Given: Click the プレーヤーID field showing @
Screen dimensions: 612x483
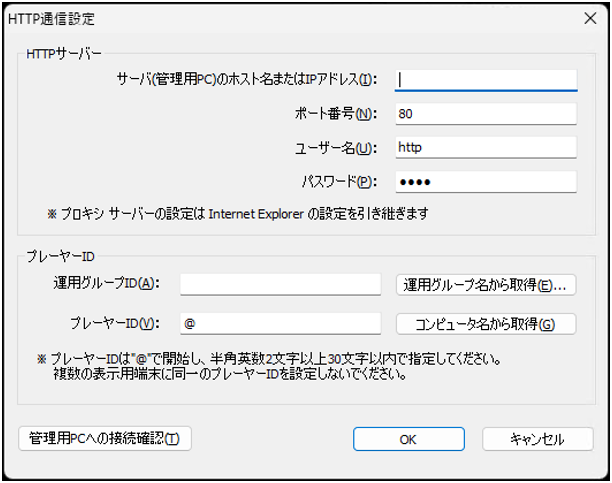Looking at the screenshot, I should pyautogui.click(x=280, y=324).
